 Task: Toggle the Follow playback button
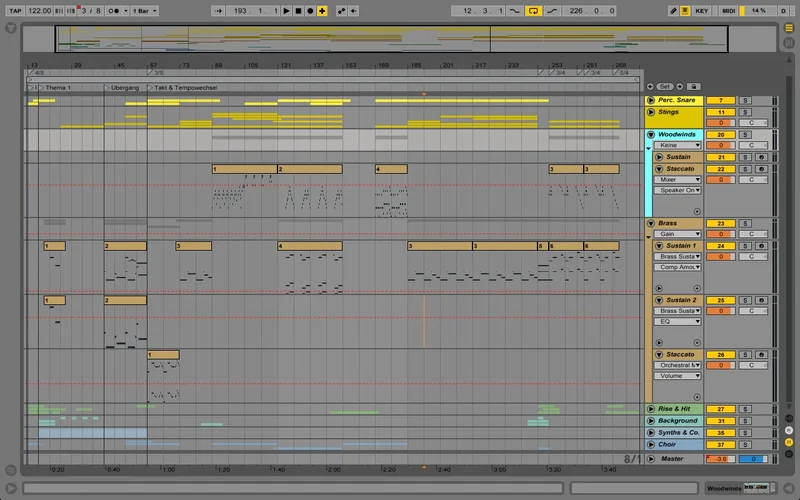[218, 11]
